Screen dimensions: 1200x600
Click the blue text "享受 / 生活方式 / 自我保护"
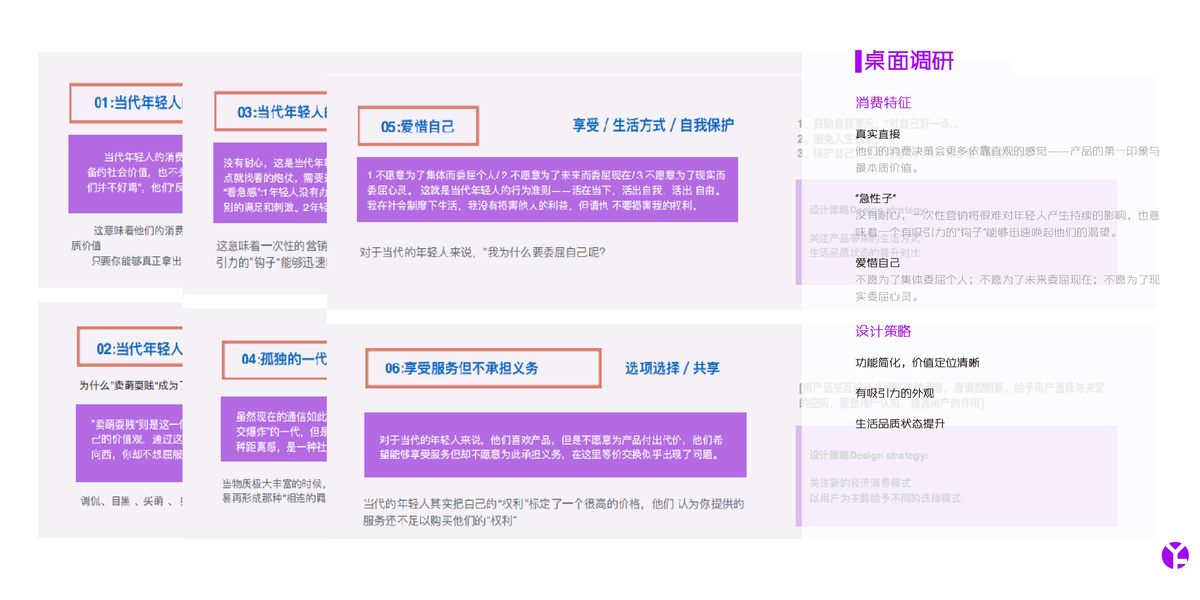653,125
